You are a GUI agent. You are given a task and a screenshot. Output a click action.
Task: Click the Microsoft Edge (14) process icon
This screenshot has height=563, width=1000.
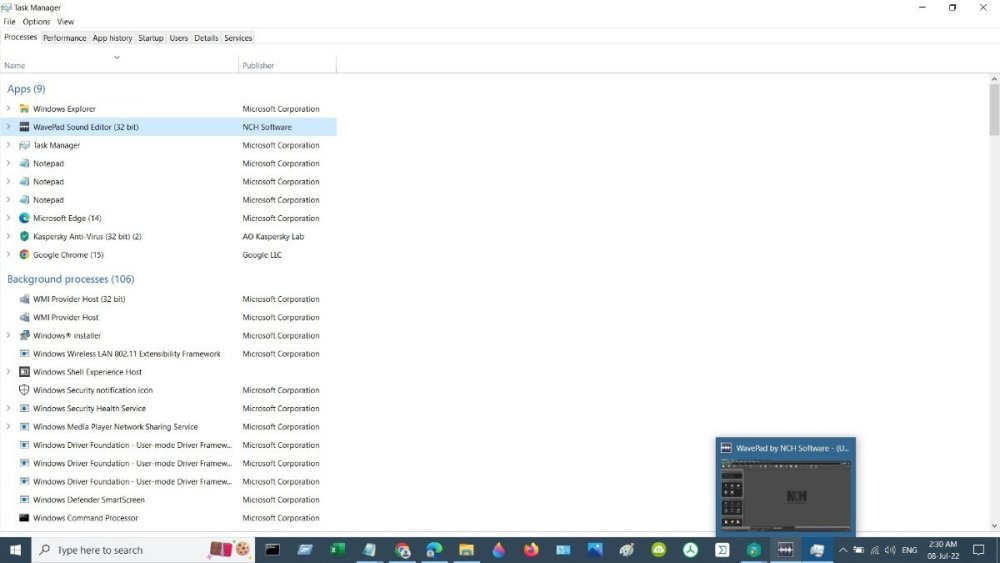pos(24,218)
